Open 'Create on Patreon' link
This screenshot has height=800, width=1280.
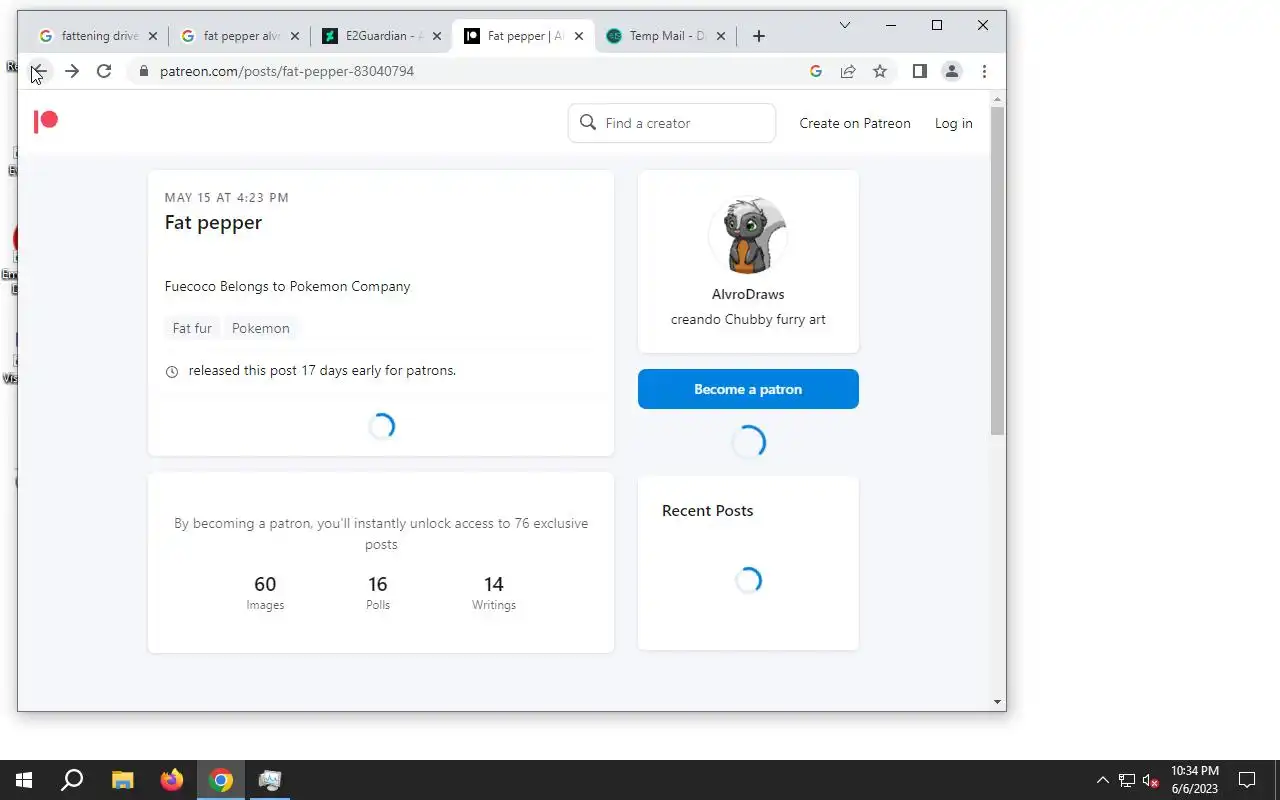(855, 123)
